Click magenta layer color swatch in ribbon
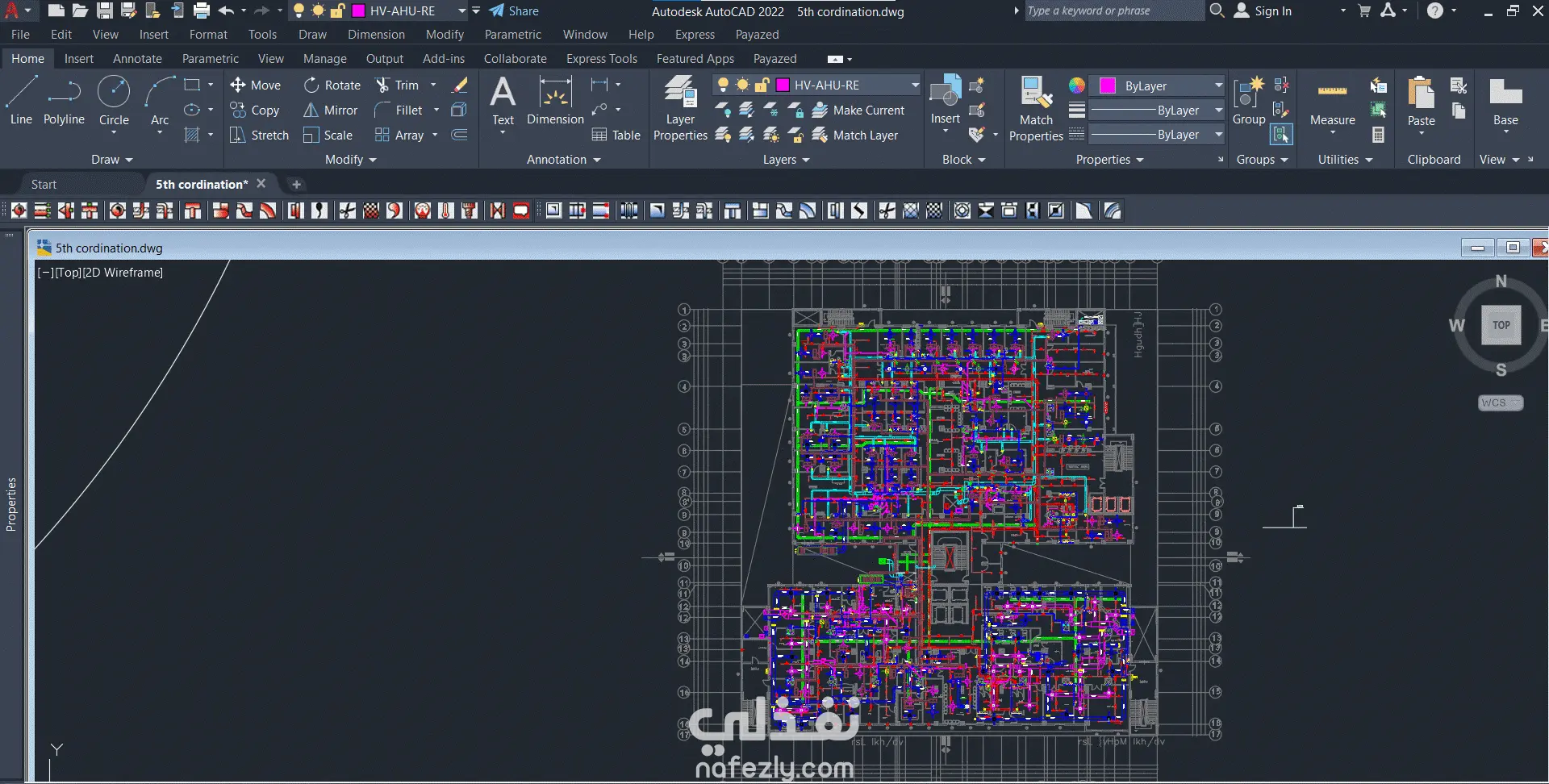The width and height of the screenshot is (1549, 784). (783, 85)
